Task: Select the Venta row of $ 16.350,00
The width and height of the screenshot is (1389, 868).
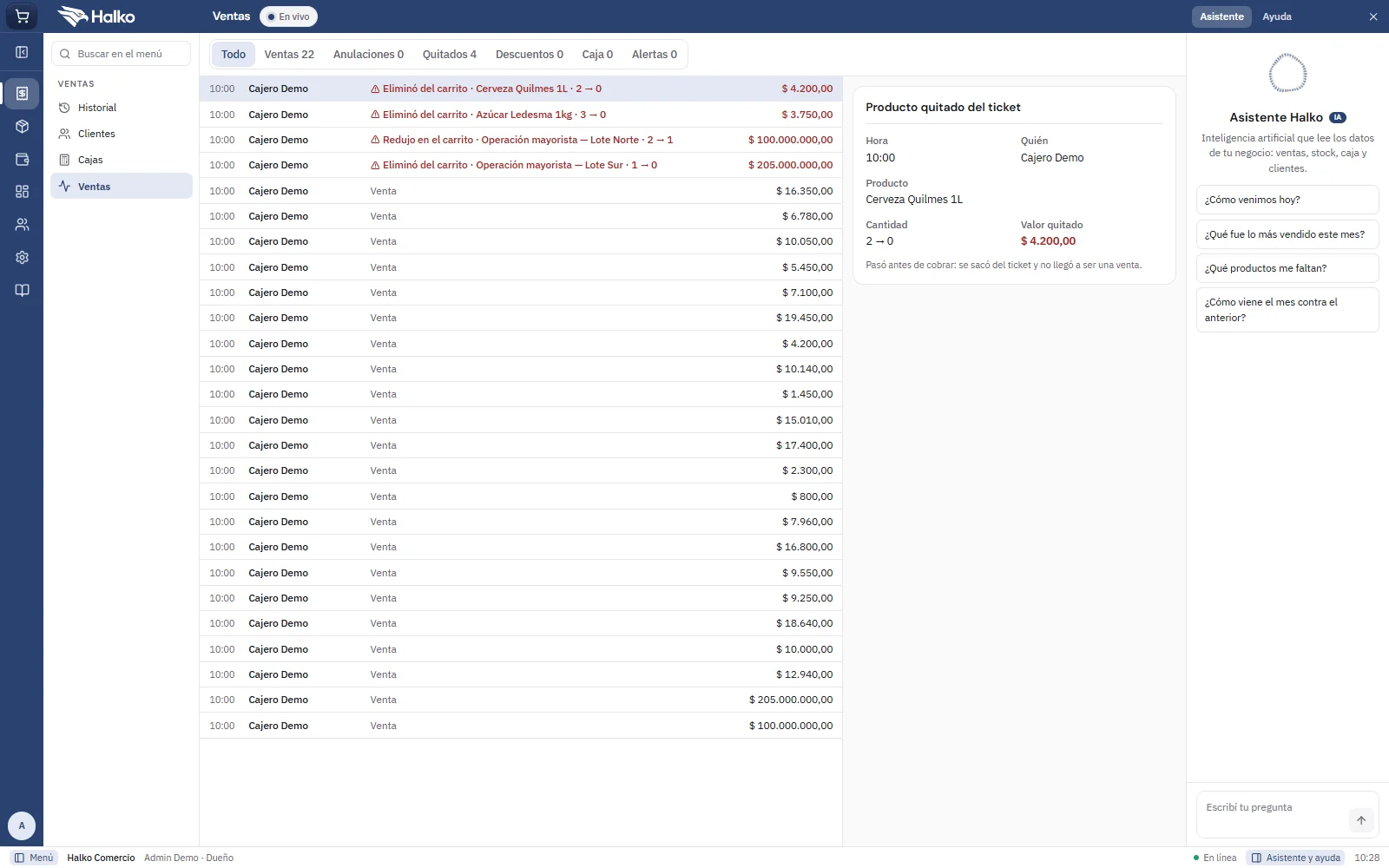Action: [521, 191]
